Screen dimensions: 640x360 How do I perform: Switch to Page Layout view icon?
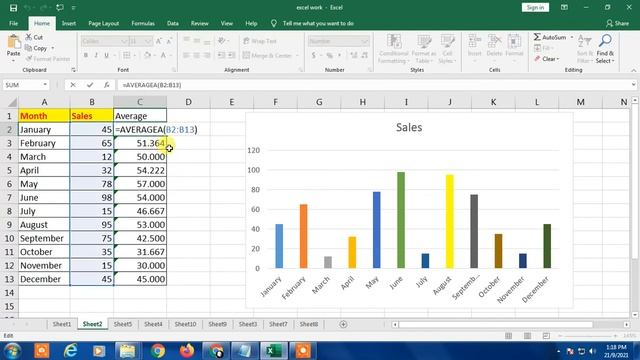tap(527, 336)
